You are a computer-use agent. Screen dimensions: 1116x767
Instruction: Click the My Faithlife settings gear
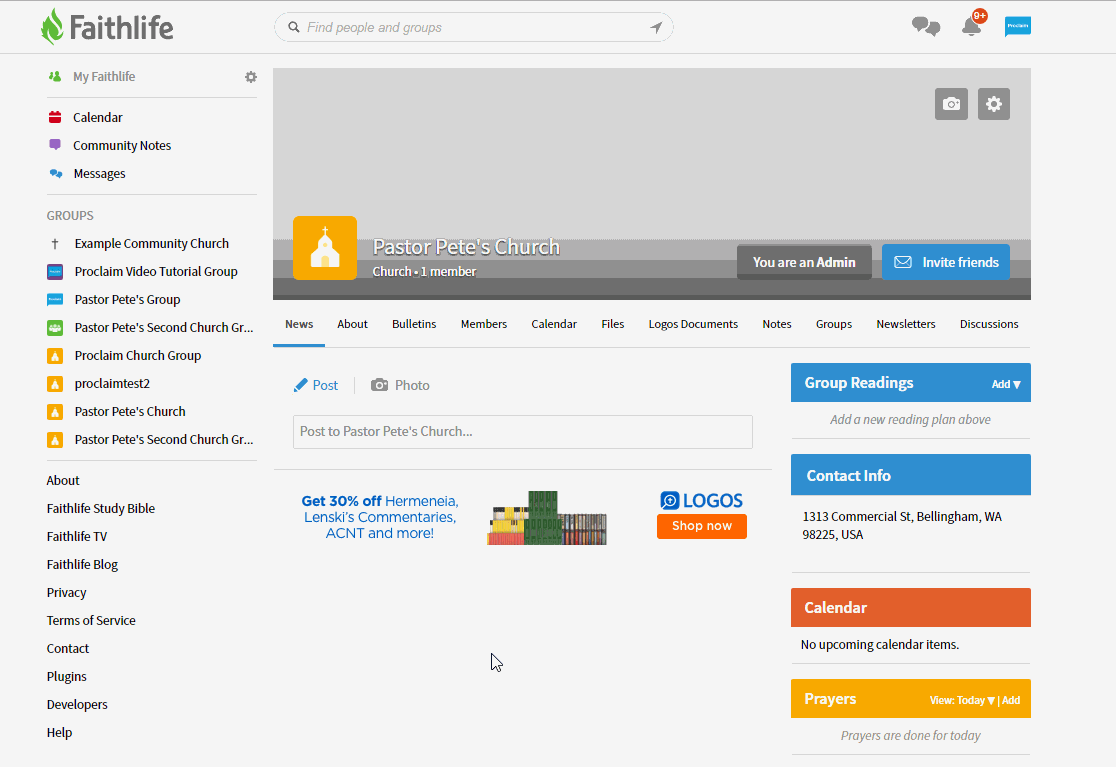click(251, 77)
